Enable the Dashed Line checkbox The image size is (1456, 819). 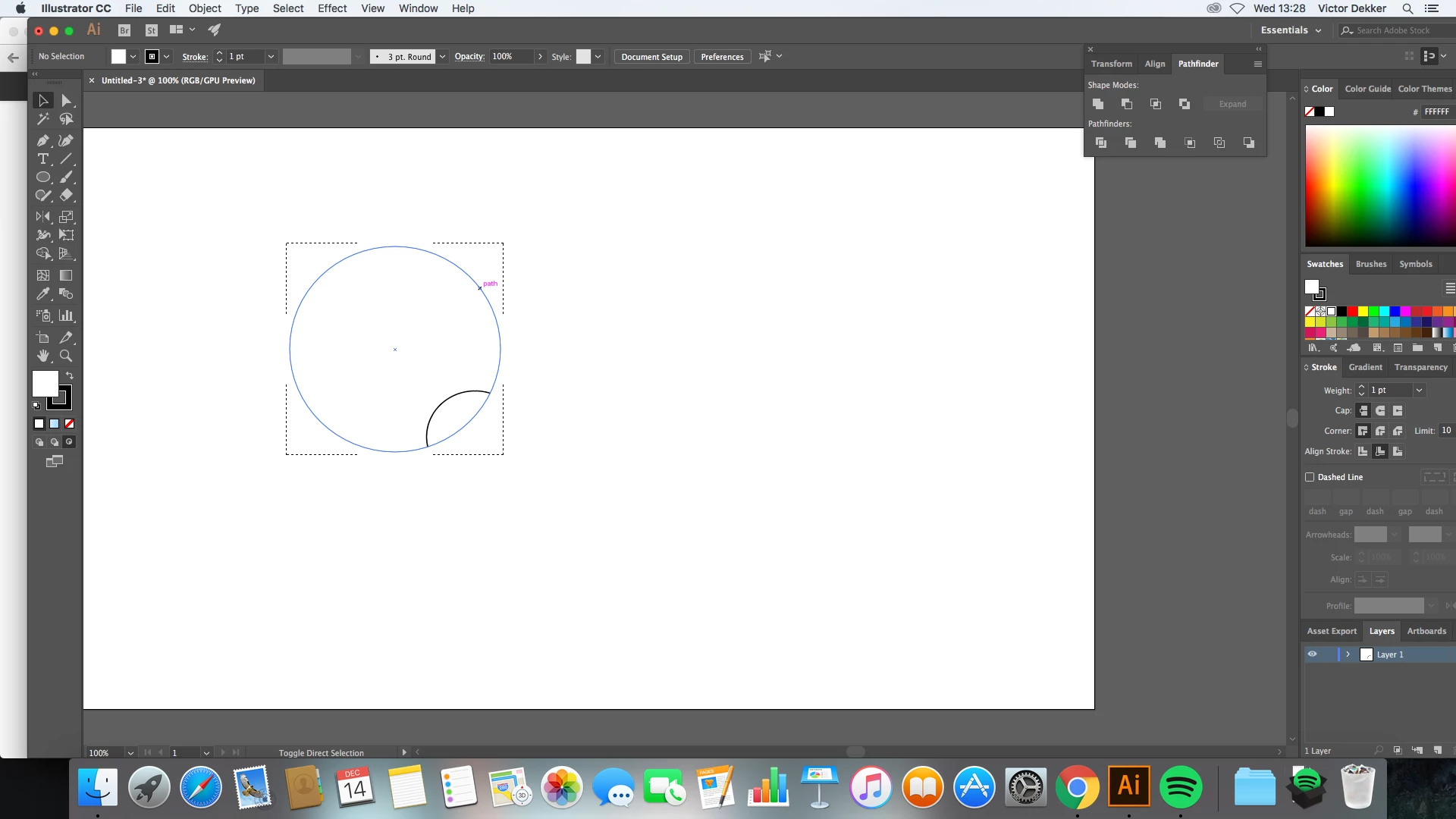click(1310, 477)
